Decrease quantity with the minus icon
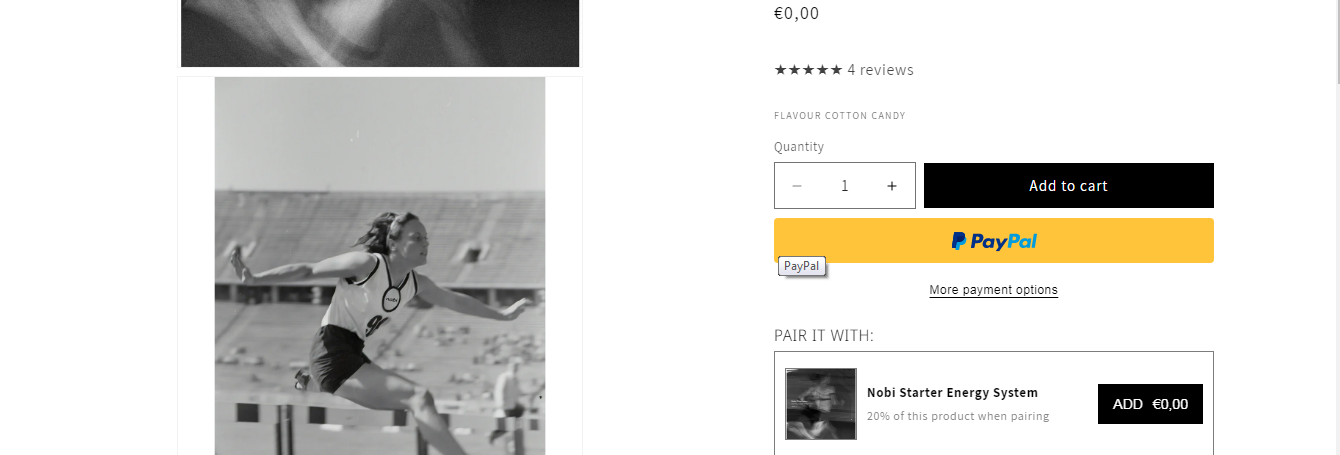Image resolution: width=1340 pixels, height=455 pixels. click(x=797, y=186)
